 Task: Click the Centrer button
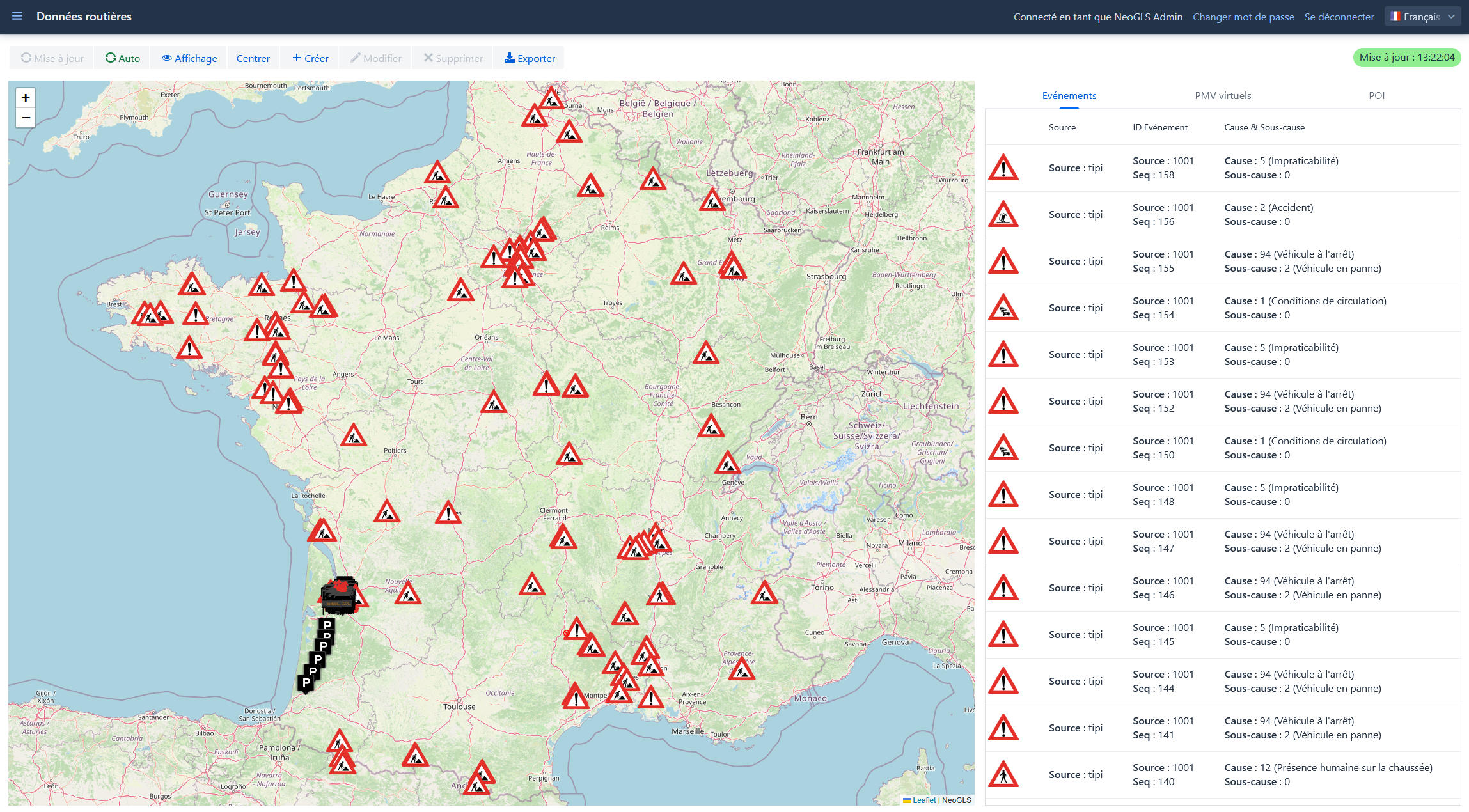tap(253, 58)
